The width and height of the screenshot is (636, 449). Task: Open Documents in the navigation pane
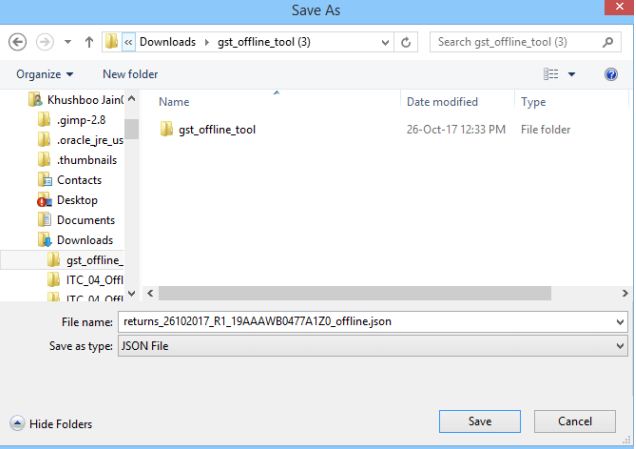click(76, 220)
